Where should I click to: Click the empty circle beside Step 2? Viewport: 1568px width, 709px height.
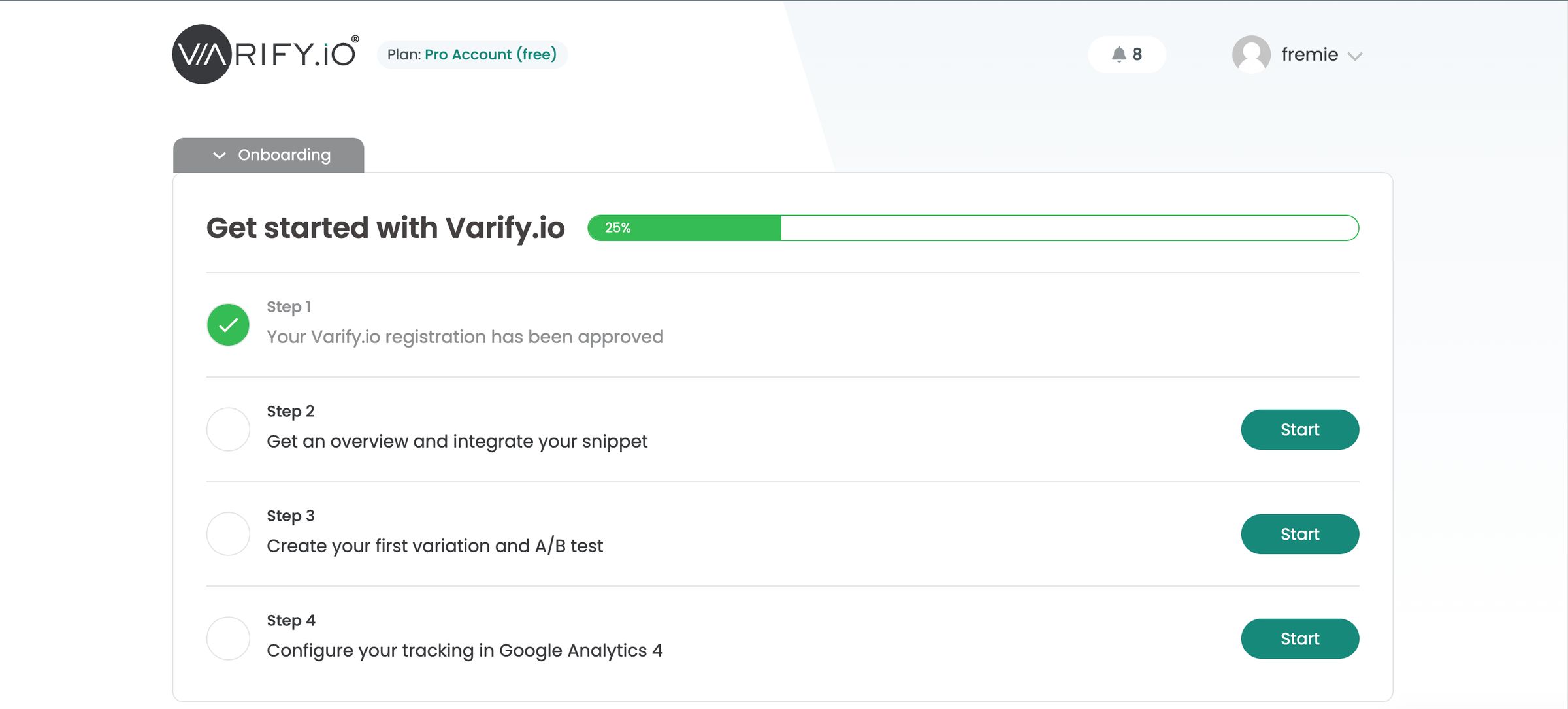click(x=227, y=429)
